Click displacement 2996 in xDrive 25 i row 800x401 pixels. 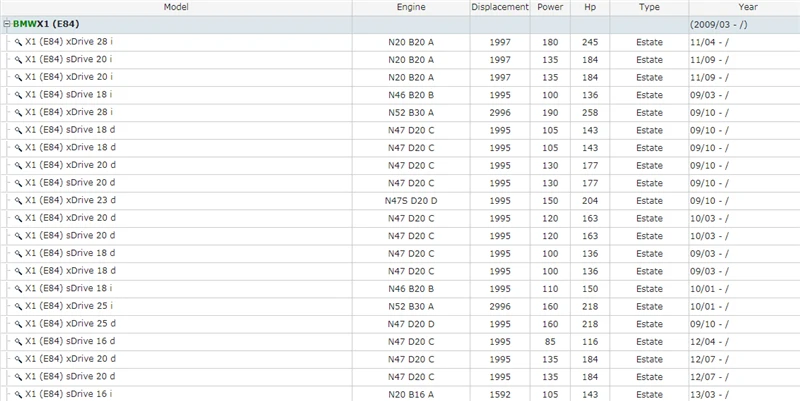click(x=500, y=307)
